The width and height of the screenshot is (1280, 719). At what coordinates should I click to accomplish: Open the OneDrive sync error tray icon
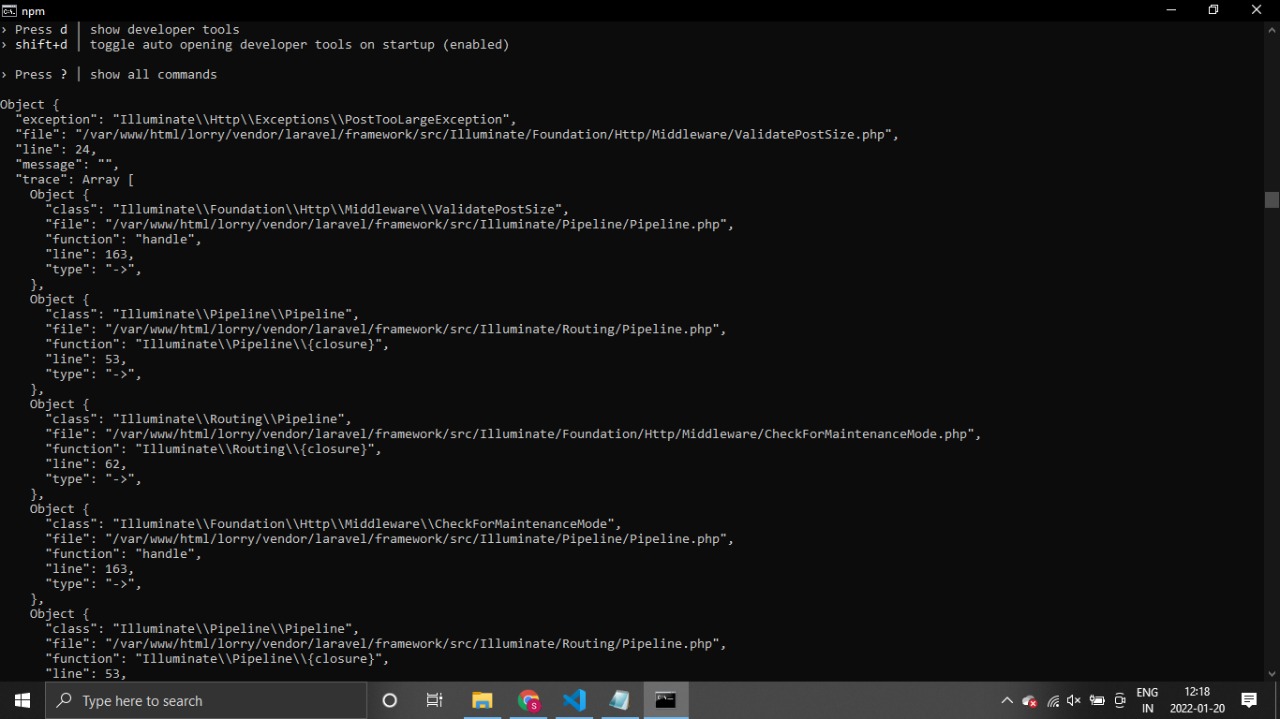tap(1029, 701)
